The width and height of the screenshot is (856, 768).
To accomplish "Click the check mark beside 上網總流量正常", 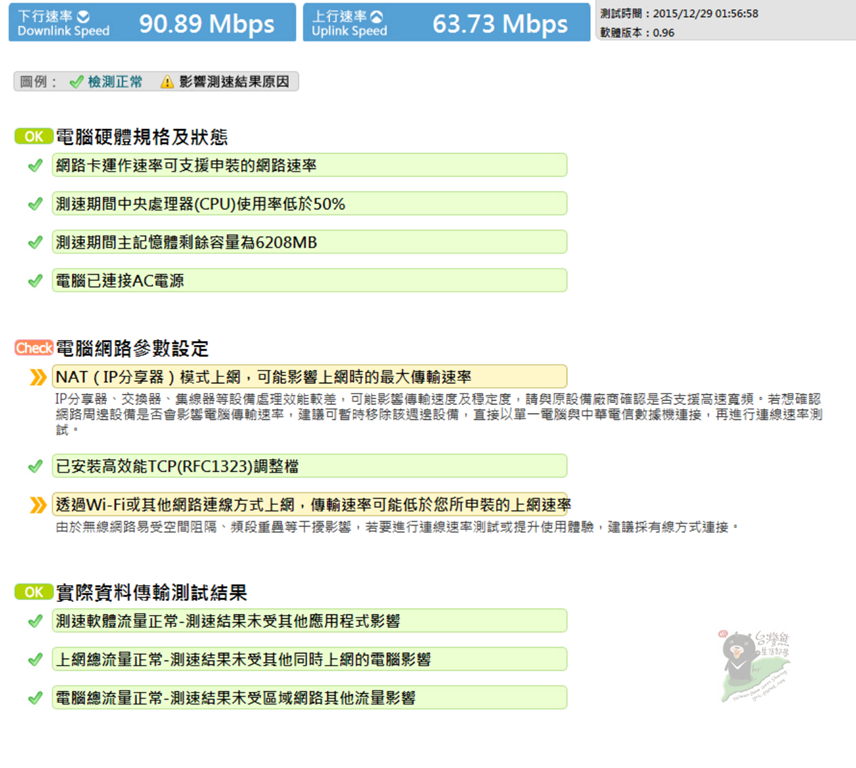I will (35, 660).
